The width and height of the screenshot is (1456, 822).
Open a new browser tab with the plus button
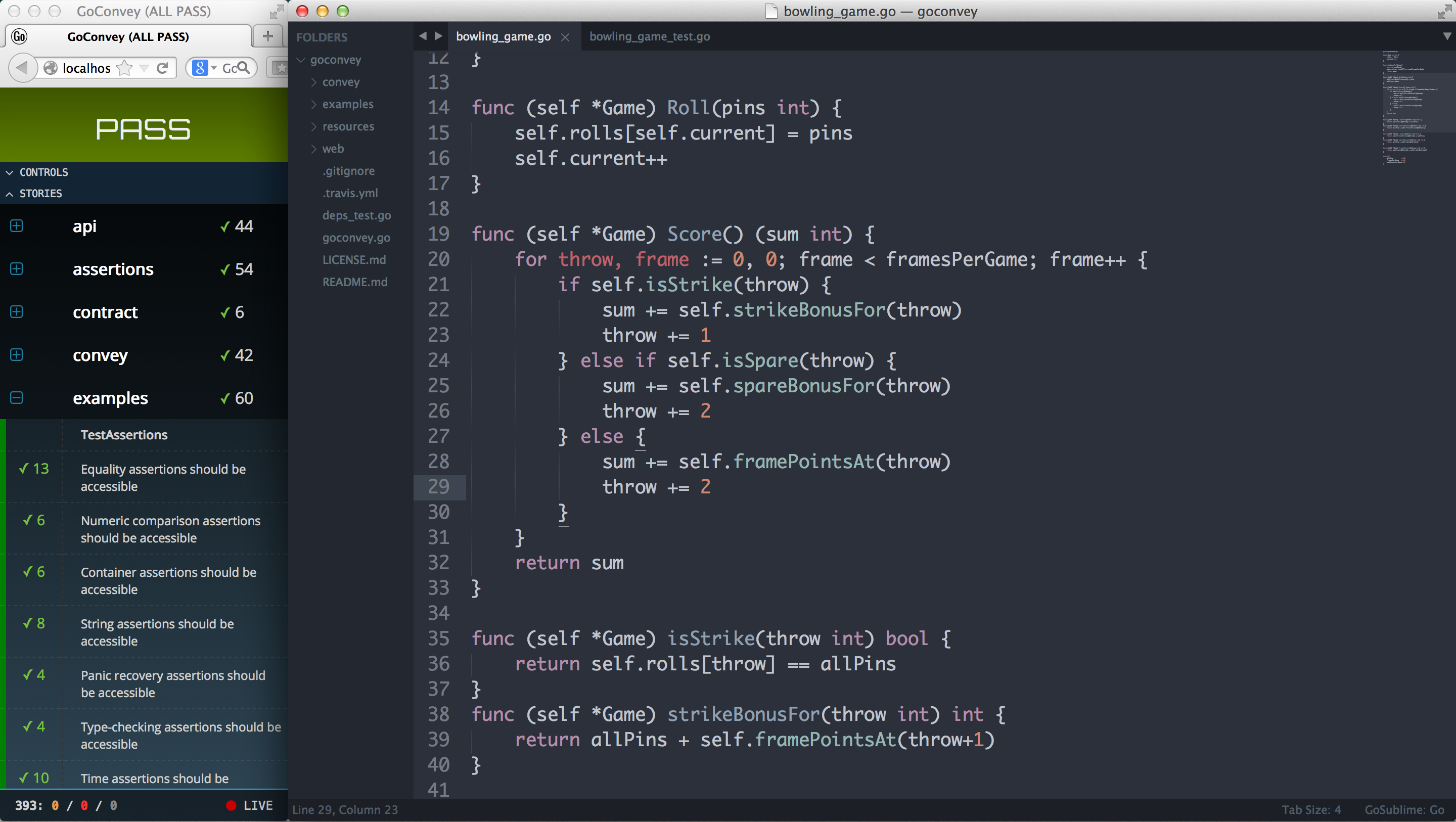tap(267, 37)
